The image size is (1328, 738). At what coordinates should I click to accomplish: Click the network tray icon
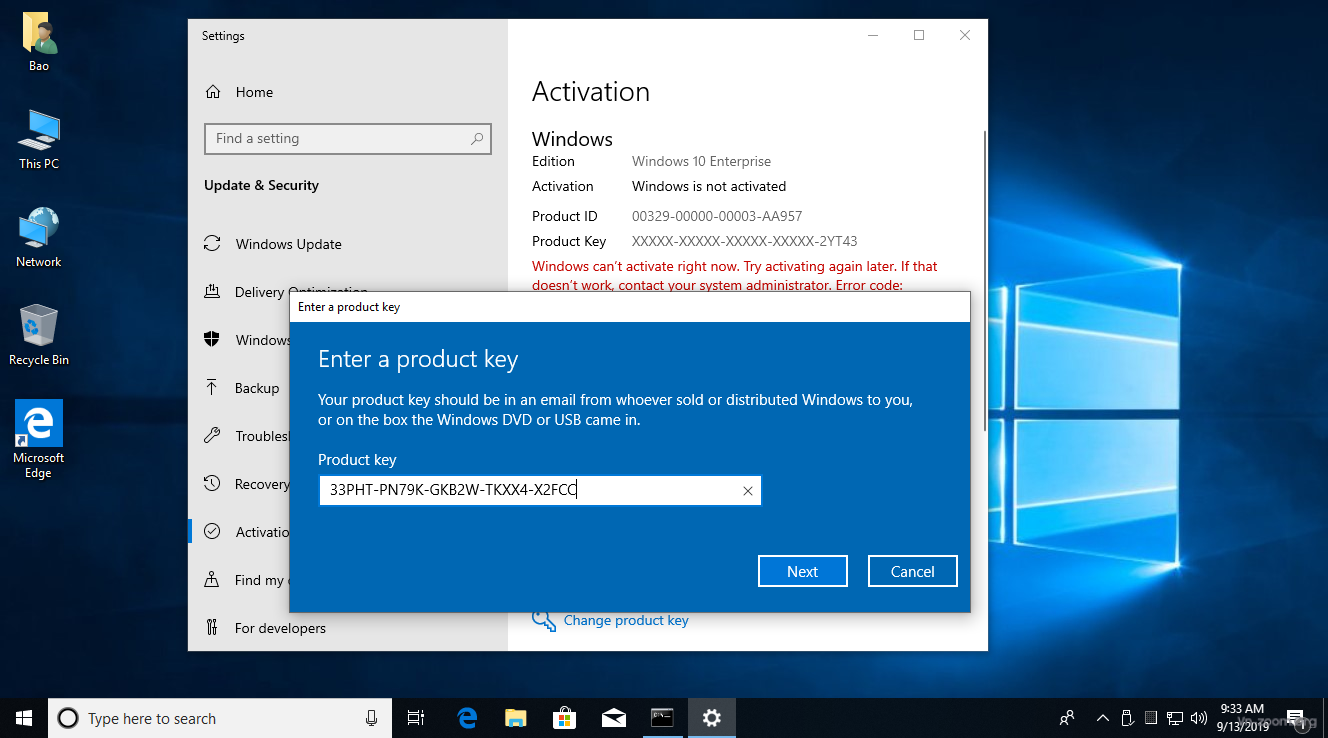coord(1175,718)
